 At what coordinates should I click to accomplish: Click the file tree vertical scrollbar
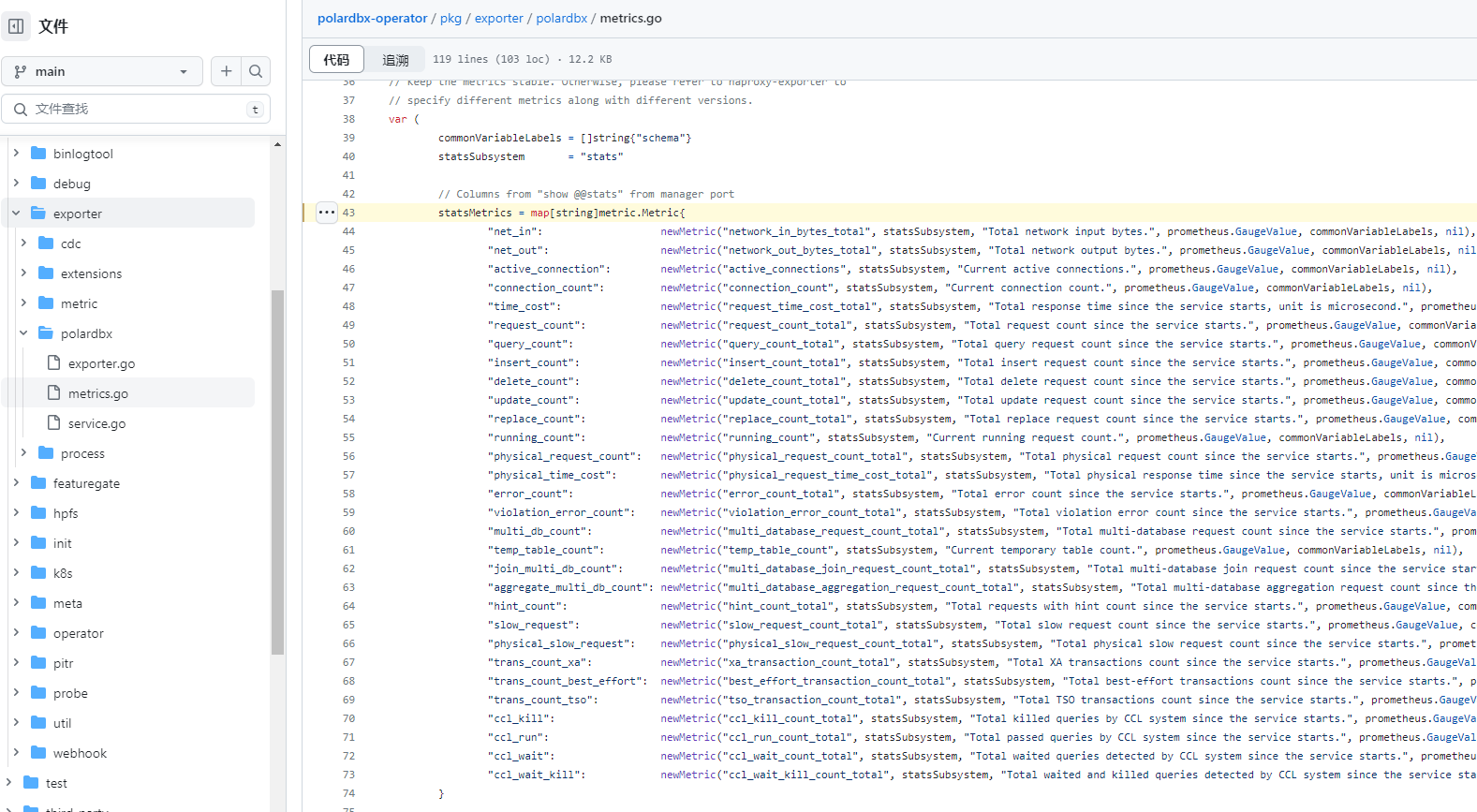(277, 472)
